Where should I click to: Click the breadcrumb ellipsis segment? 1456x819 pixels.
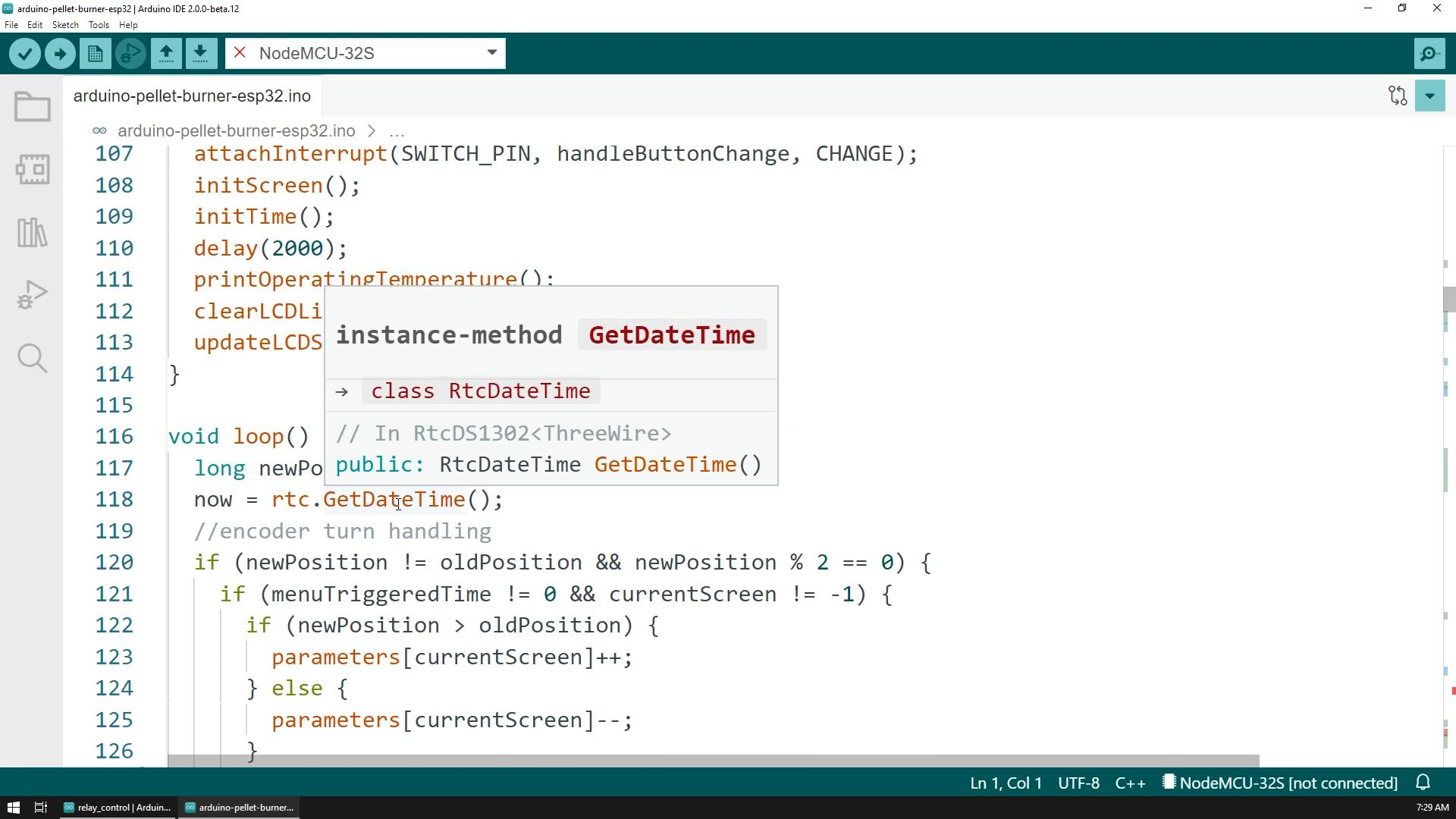[397, 131]
